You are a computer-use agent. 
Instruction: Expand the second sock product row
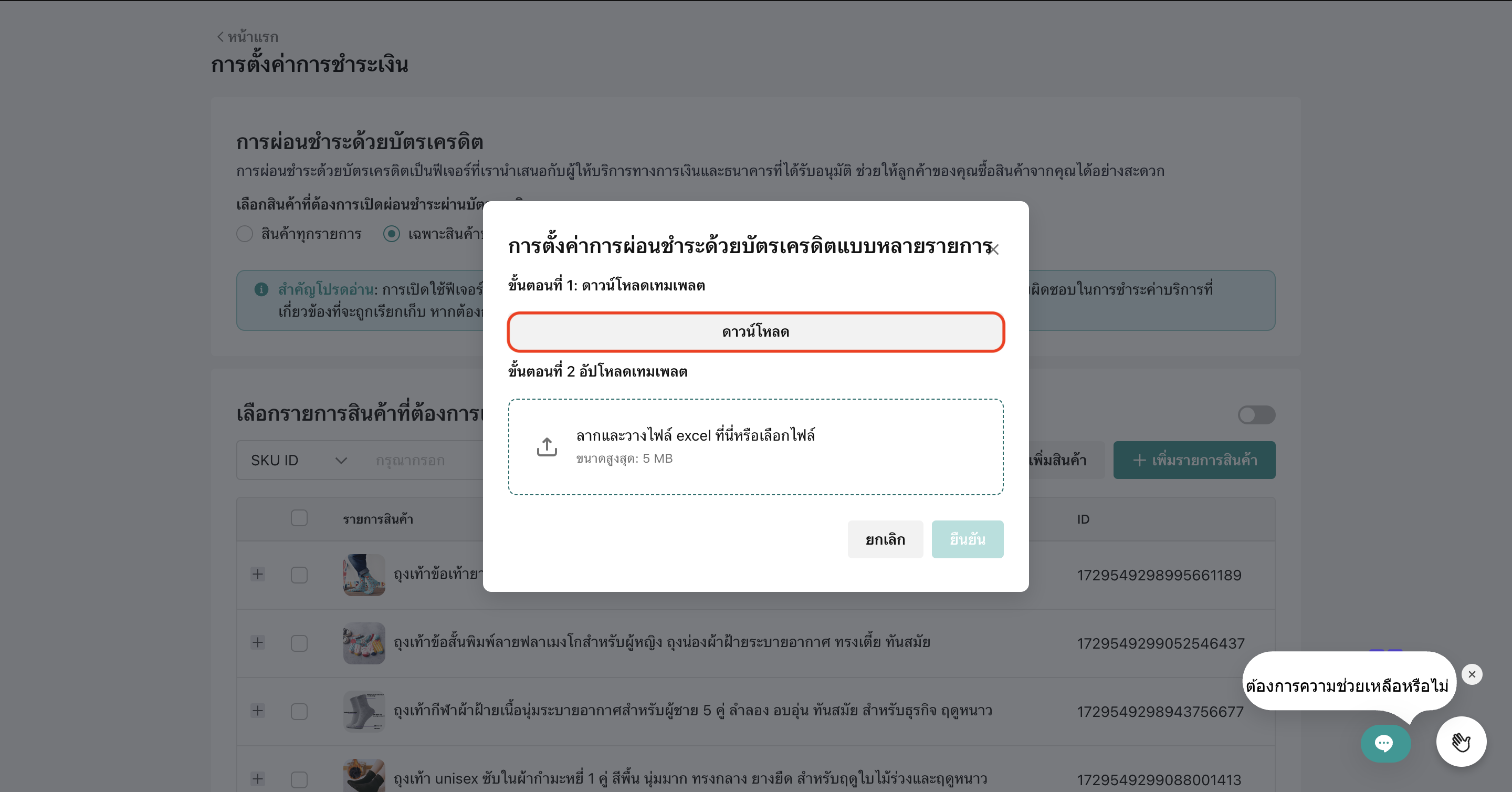point(258,642)
